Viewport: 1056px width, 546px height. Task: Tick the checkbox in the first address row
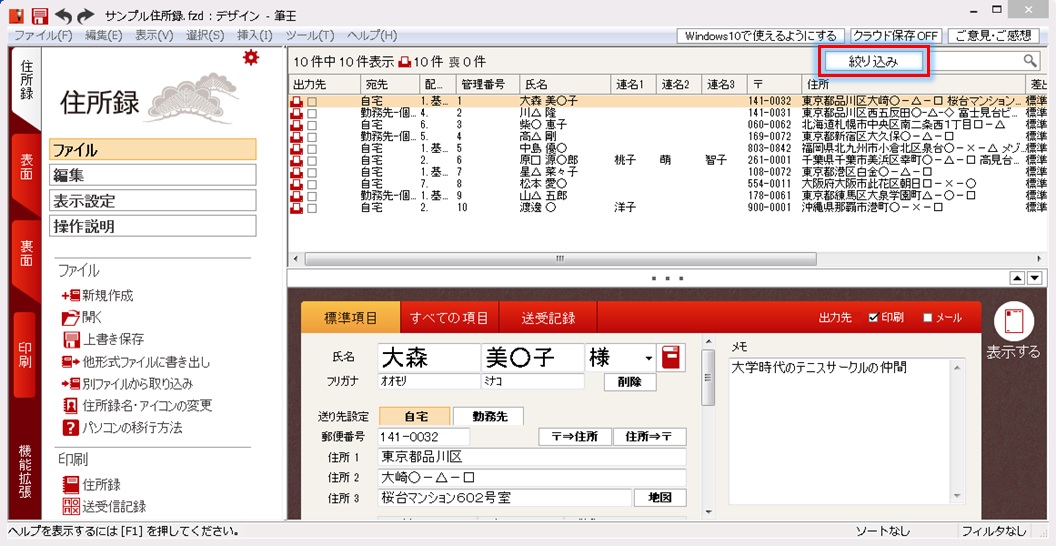[312, 101]
